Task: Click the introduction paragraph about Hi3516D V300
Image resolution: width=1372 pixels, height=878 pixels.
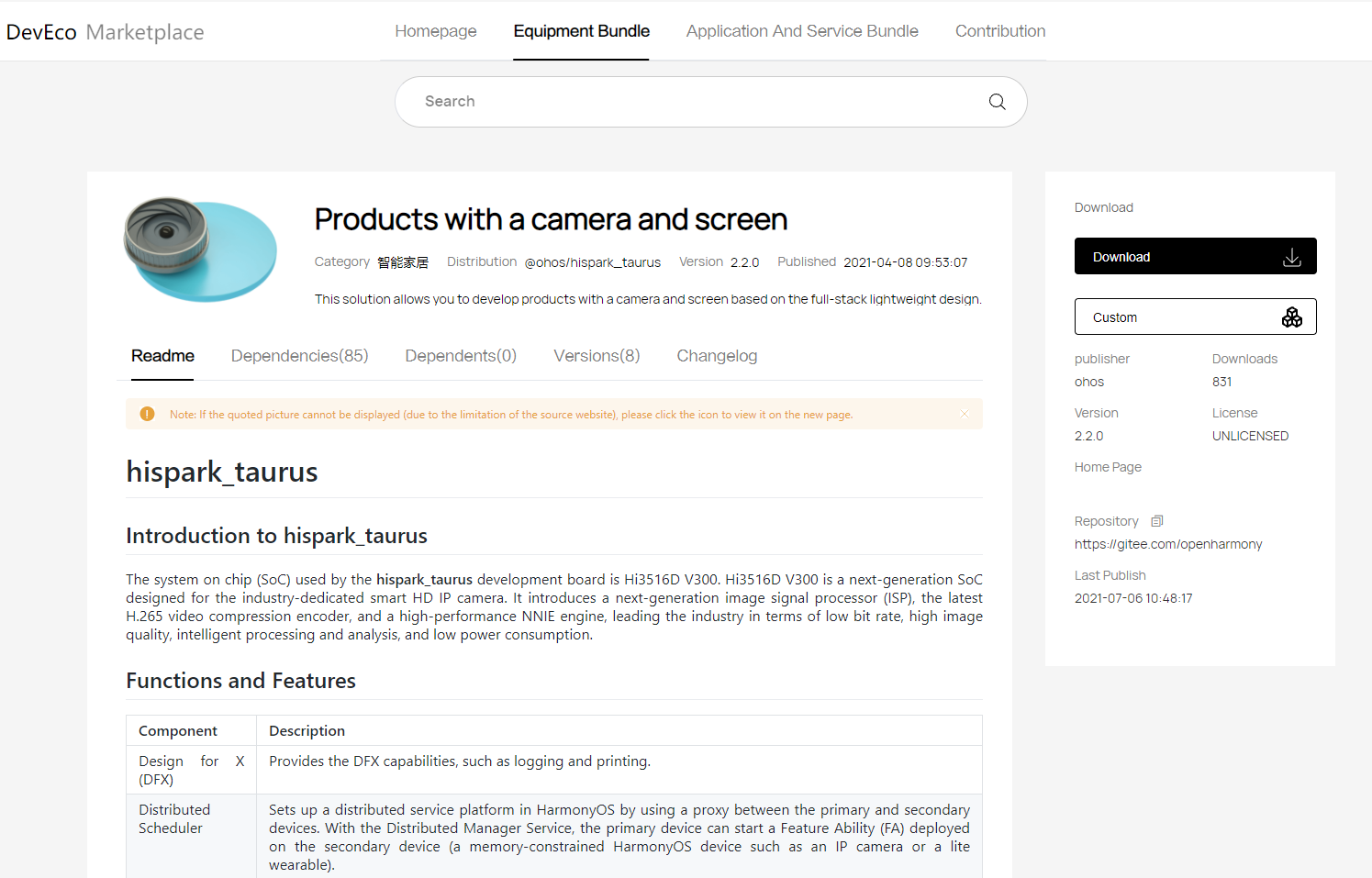Action: [554, 607]
